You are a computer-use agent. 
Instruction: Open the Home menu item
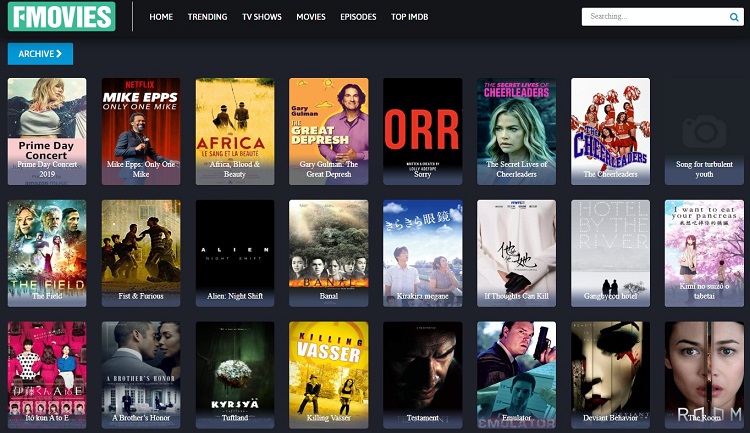click(161, 17)
